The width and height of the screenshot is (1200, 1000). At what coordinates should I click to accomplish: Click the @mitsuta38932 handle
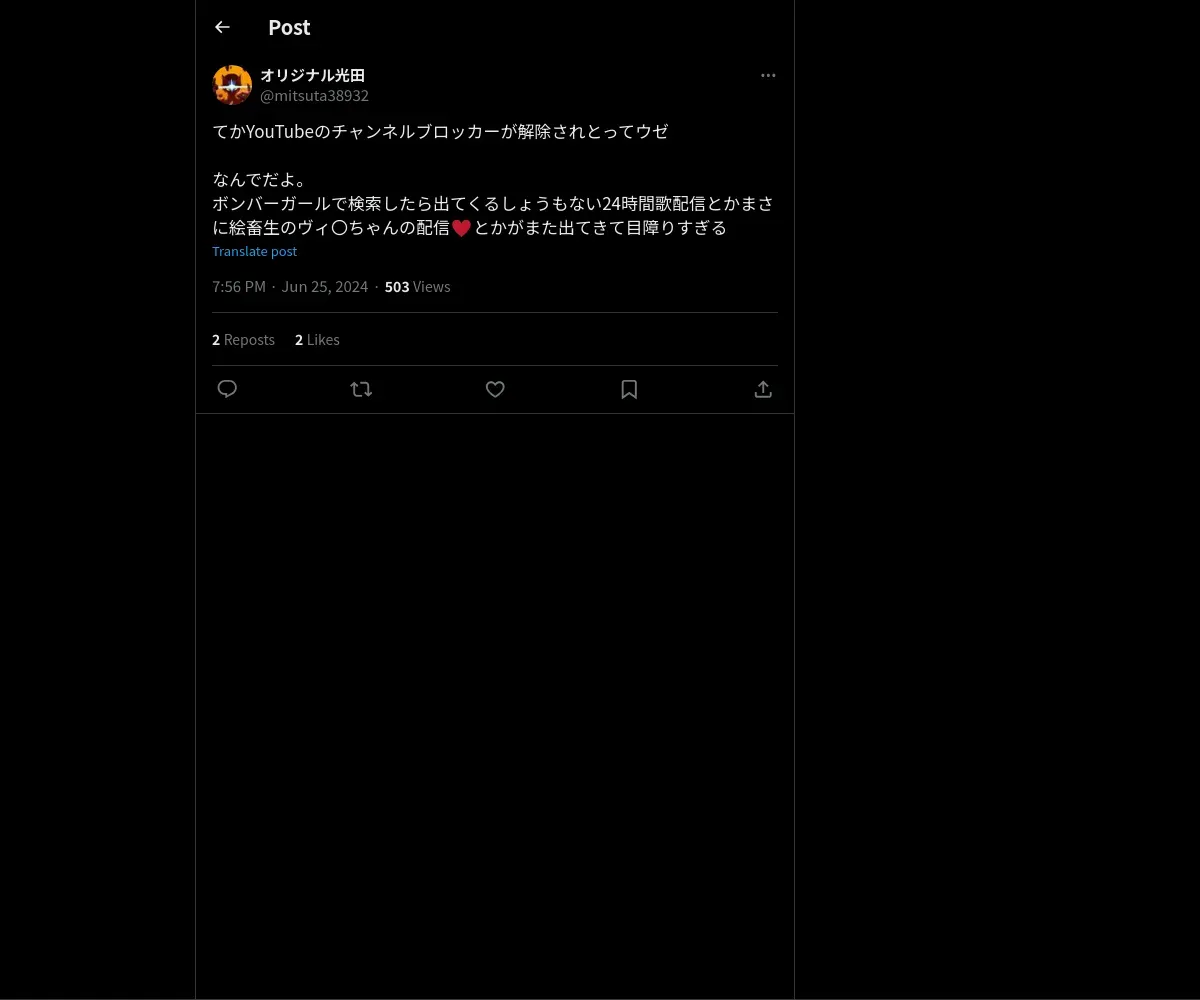(314, 96)
